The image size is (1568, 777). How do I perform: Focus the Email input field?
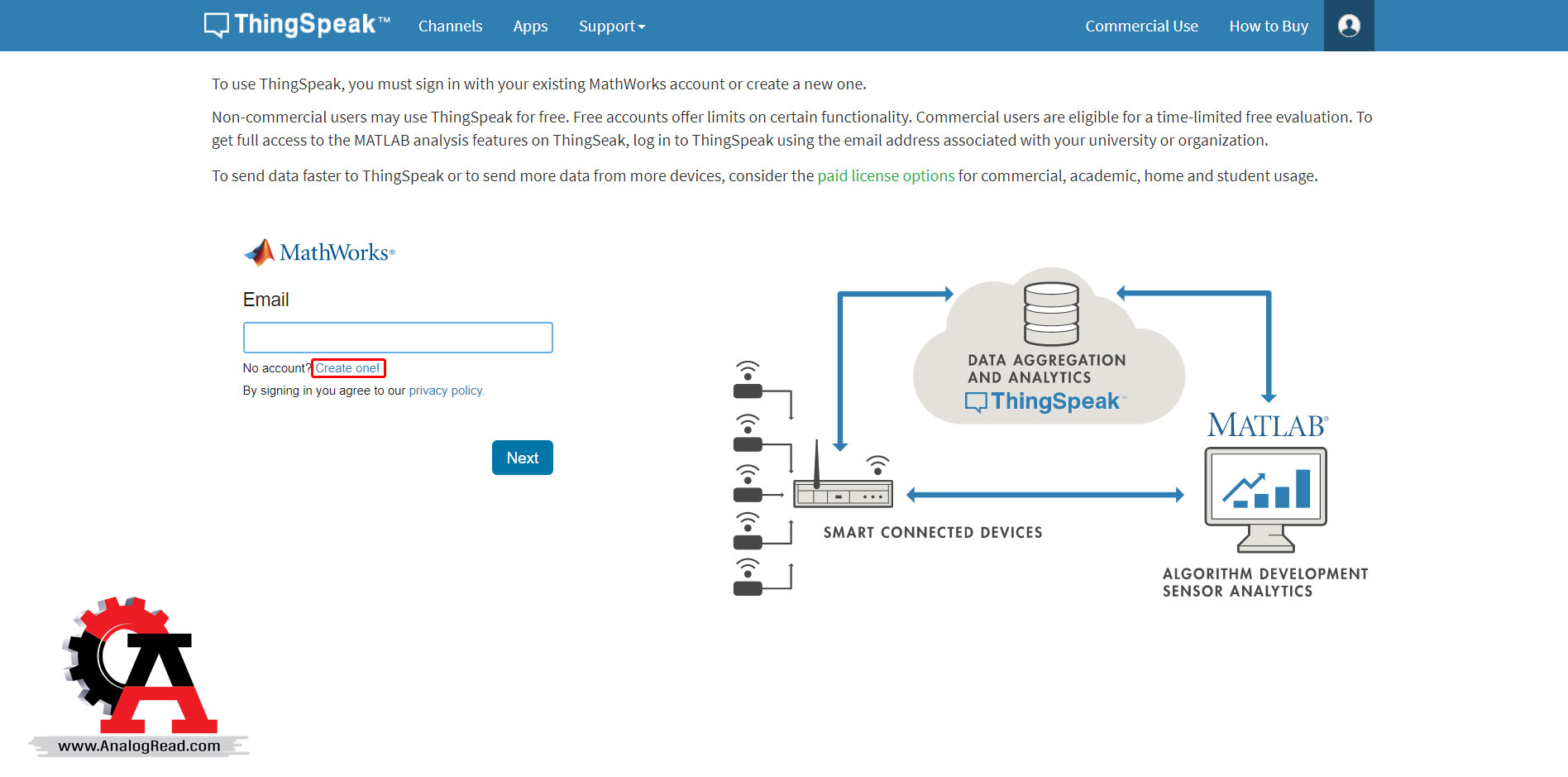pyautogui.click(x=398, y=338)
